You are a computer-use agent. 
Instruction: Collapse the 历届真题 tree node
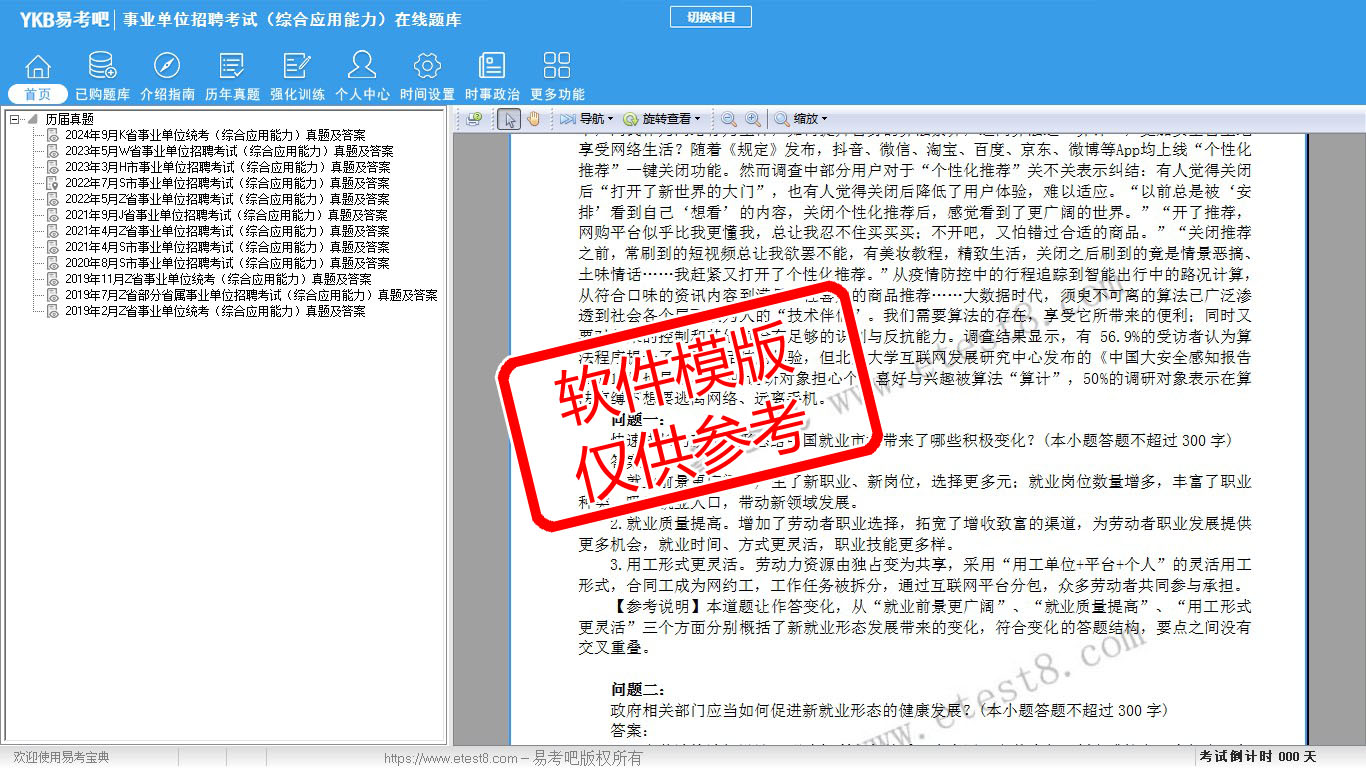[15, 119]
